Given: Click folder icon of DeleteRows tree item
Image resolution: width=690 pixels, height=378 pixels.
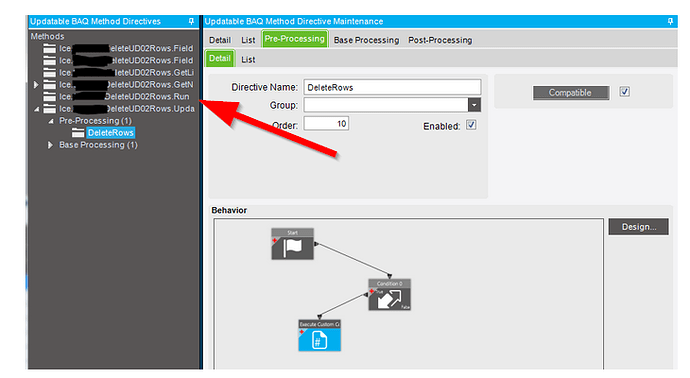Looking at the screenshot, I should pos(78,132).
